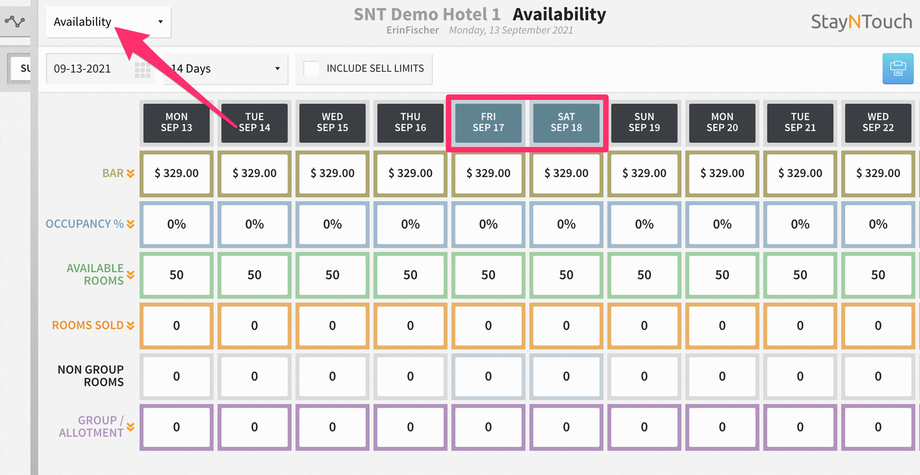The width and height of the screenshot is (920, 475).
Task: Click the group allotment cell for Sep 22
Action: [x=878, y=427]
